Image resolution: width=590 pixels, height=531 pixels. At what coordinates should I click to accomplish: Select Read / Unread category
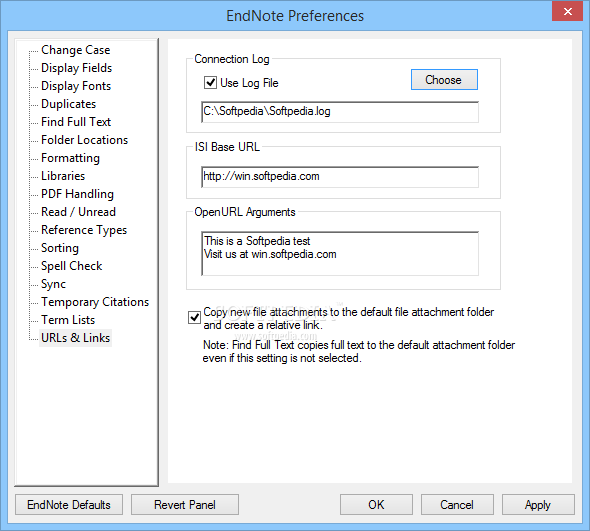(x=78, y=212)
